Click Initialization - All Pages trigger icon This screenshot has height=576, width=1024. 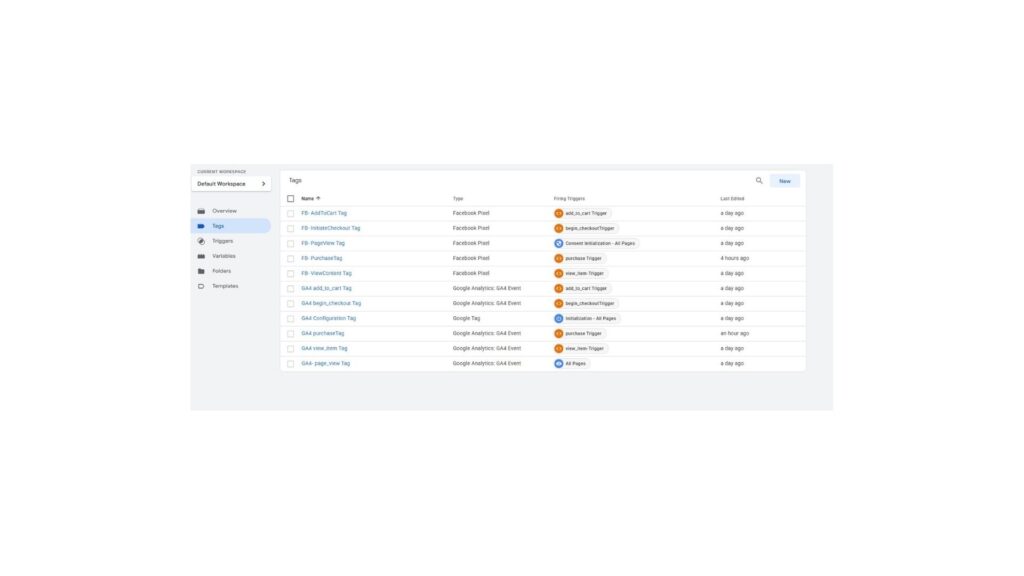tap(558, 319)
